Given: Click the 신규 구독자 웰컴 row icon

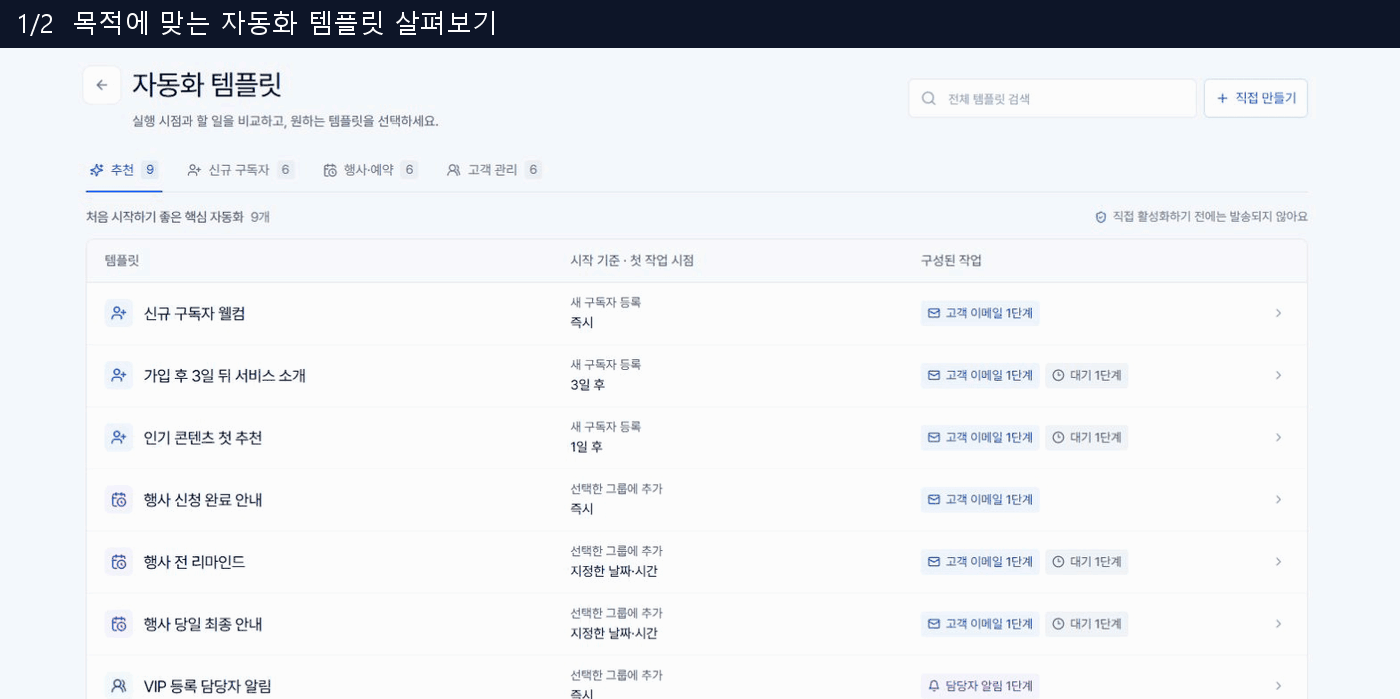Looking at the screenshot, I should [119, 313].
